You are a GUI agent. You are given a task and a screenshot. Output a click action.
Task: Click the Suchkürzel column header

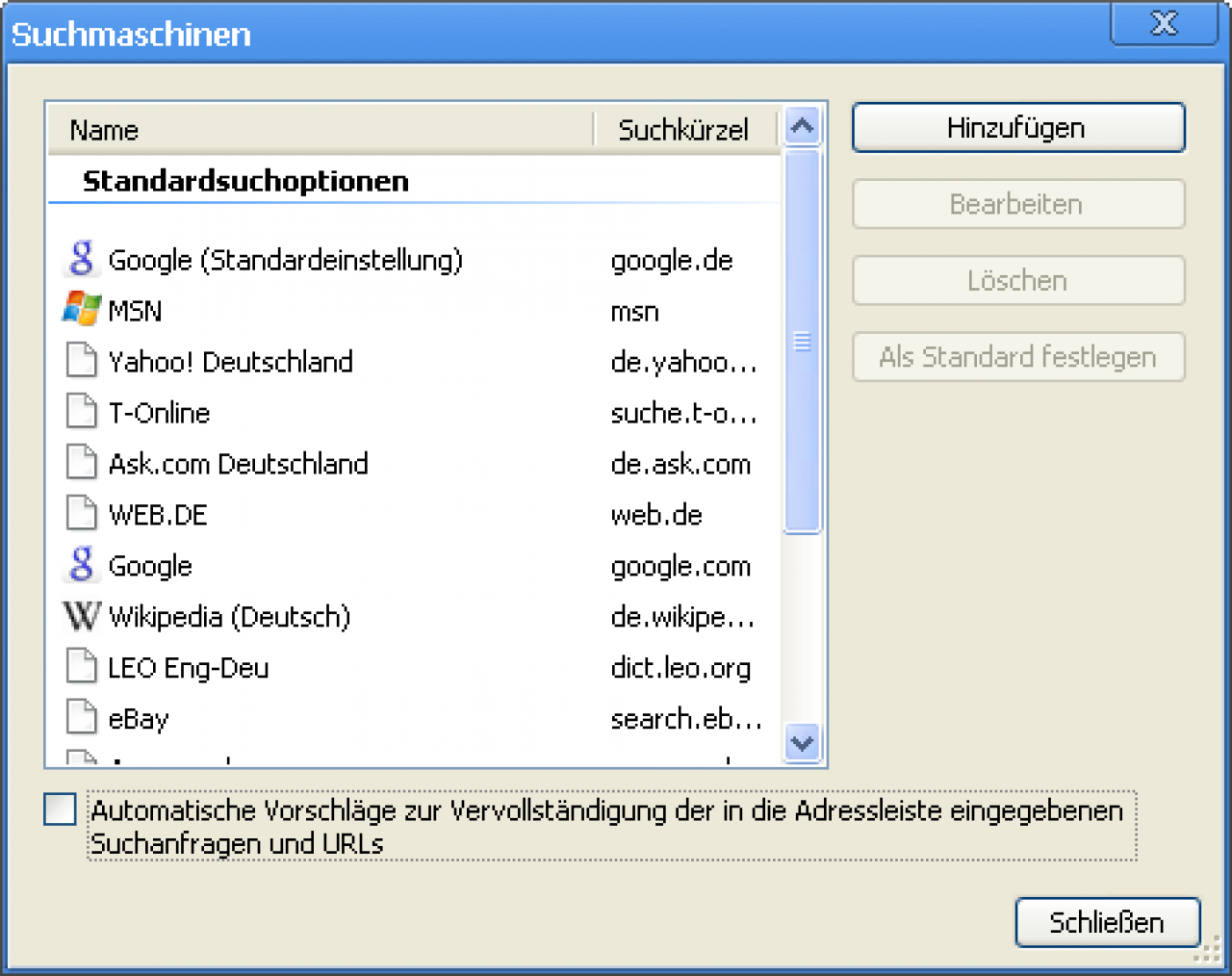(x=684, y=130)
